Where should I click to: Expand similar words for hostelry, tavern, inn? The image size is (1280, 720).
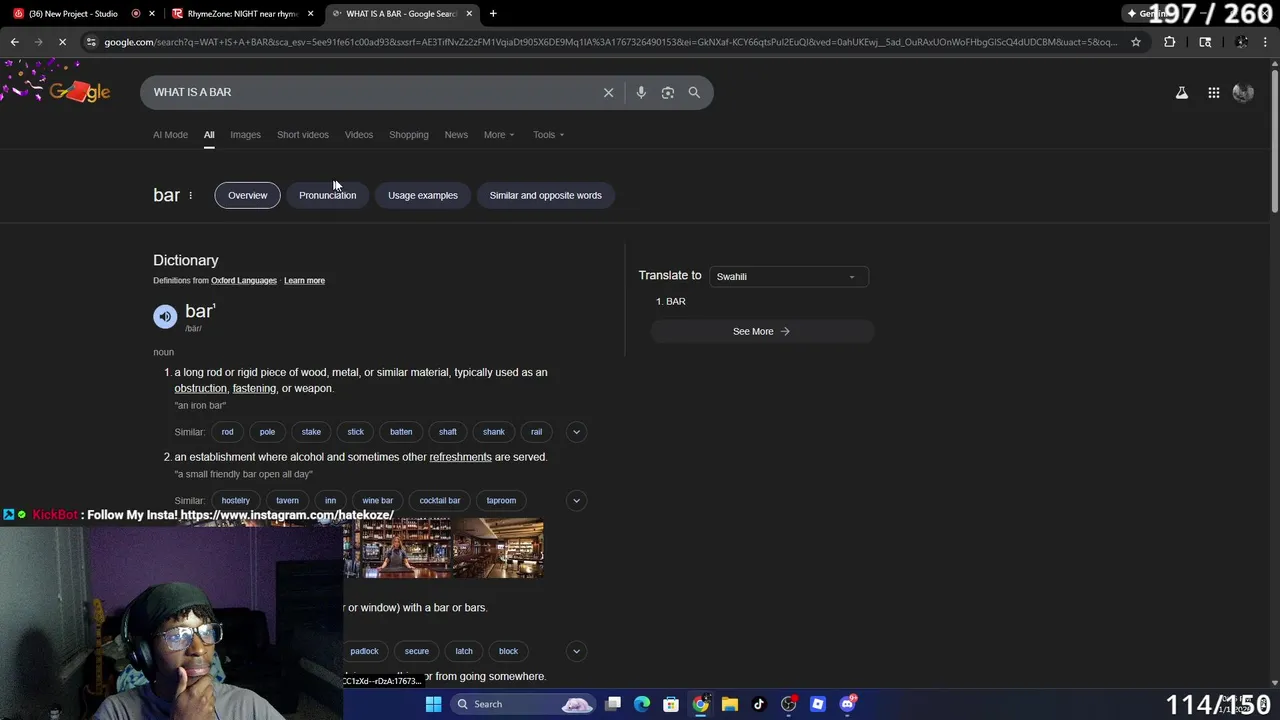click(x=576, y=500)
